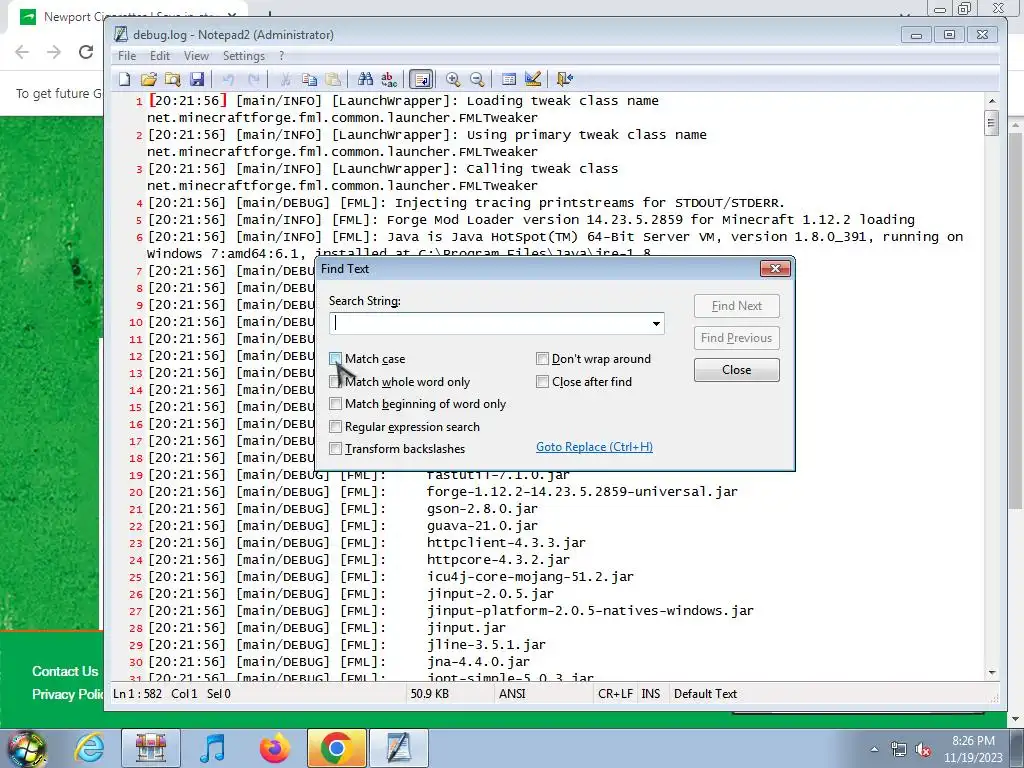Click the Customize Schemes toolbar icon
The height and width of the screenshot is (768, 1024).
[533, 79]
